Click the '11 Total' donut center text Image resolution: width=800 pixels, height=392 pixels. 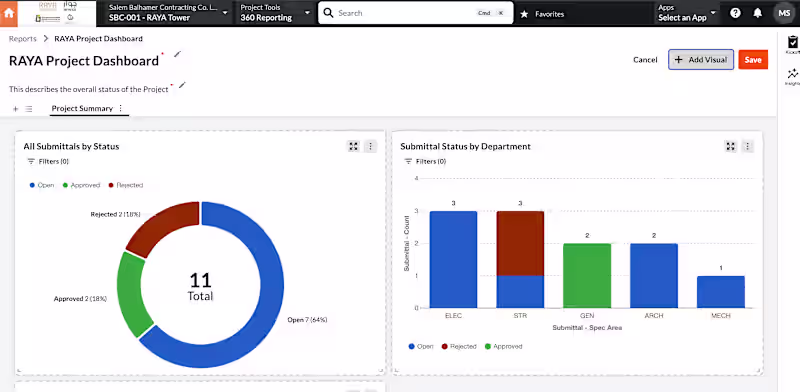tap(200, 286)
